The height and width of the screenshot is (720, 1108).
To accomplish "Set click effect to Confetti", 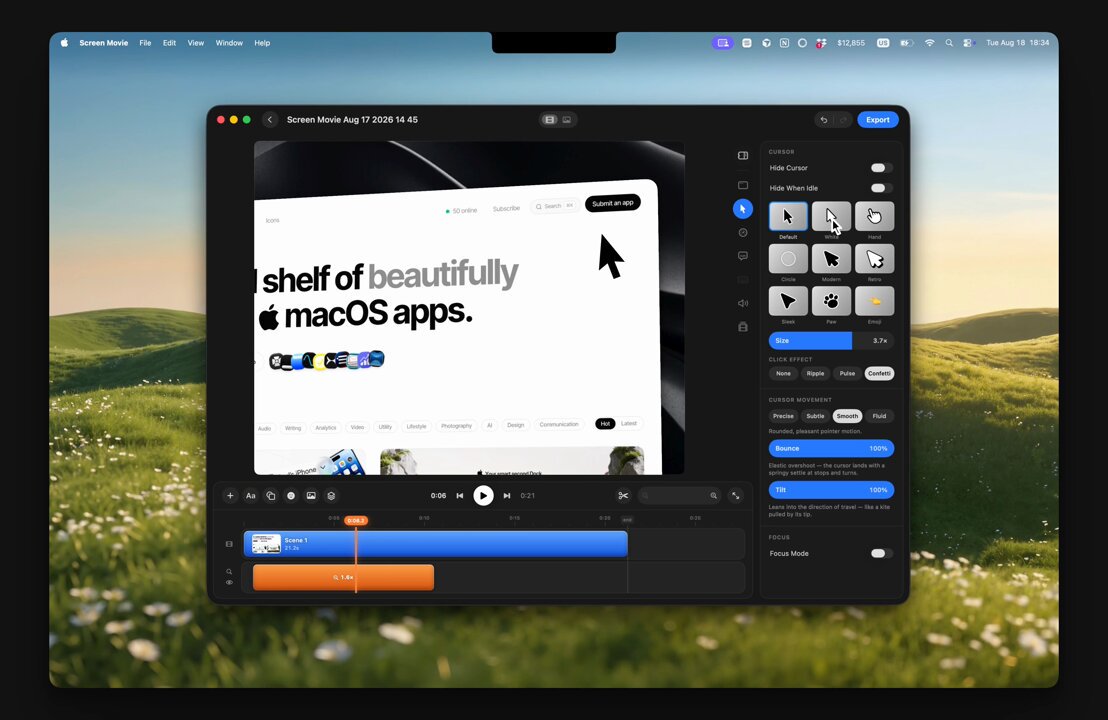I will [879, 374].
